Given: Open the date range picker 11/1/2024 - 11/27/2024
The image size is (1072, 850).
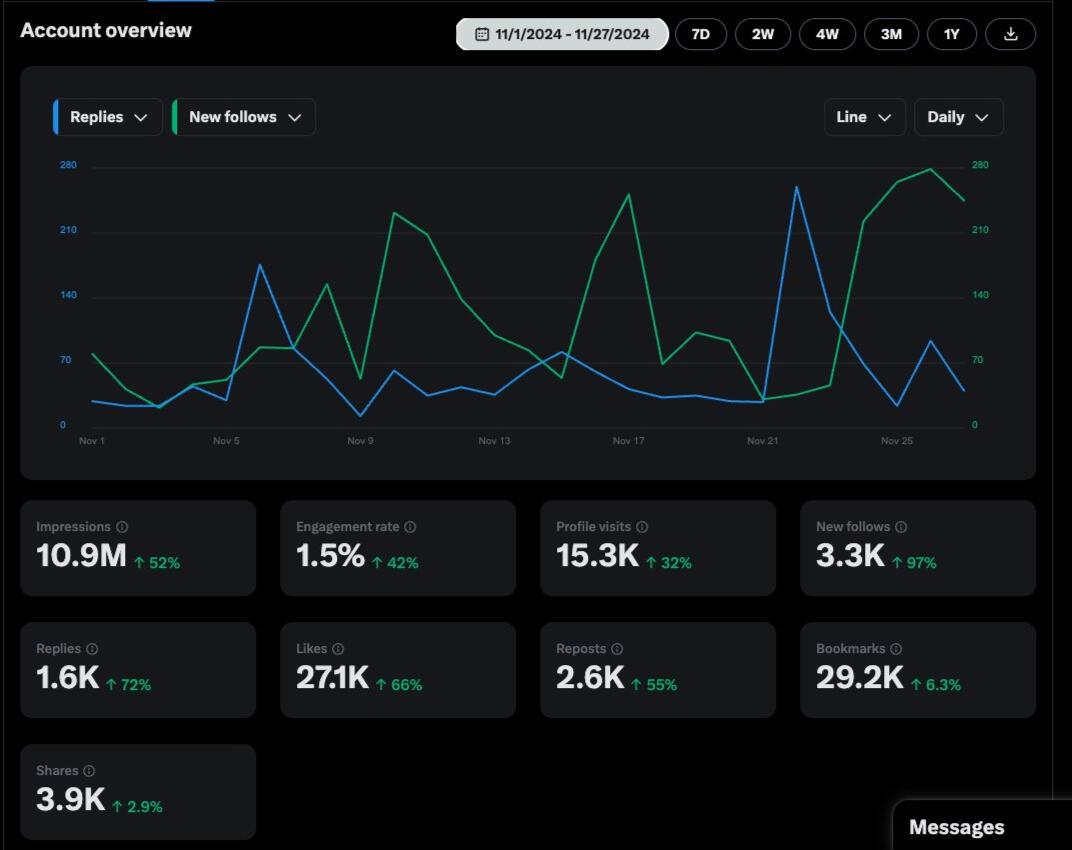Looking at the screenshot, I should pyautogui.click(x=562, y=34).
